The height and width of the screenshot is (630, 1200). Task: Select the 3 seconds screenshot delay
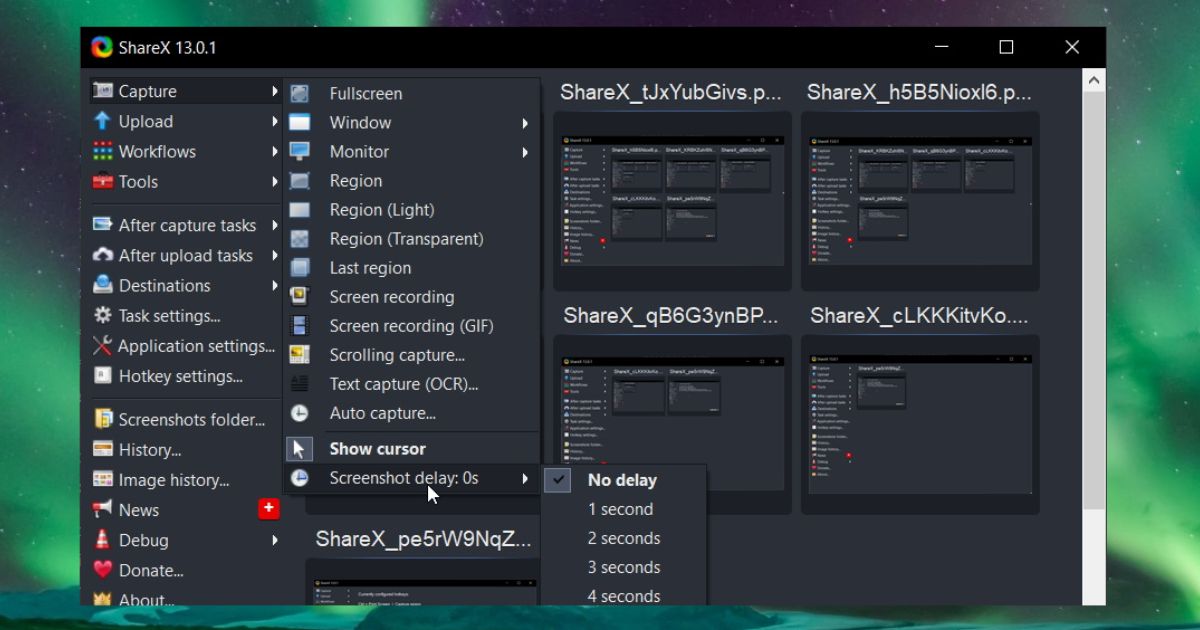point(624,567)
